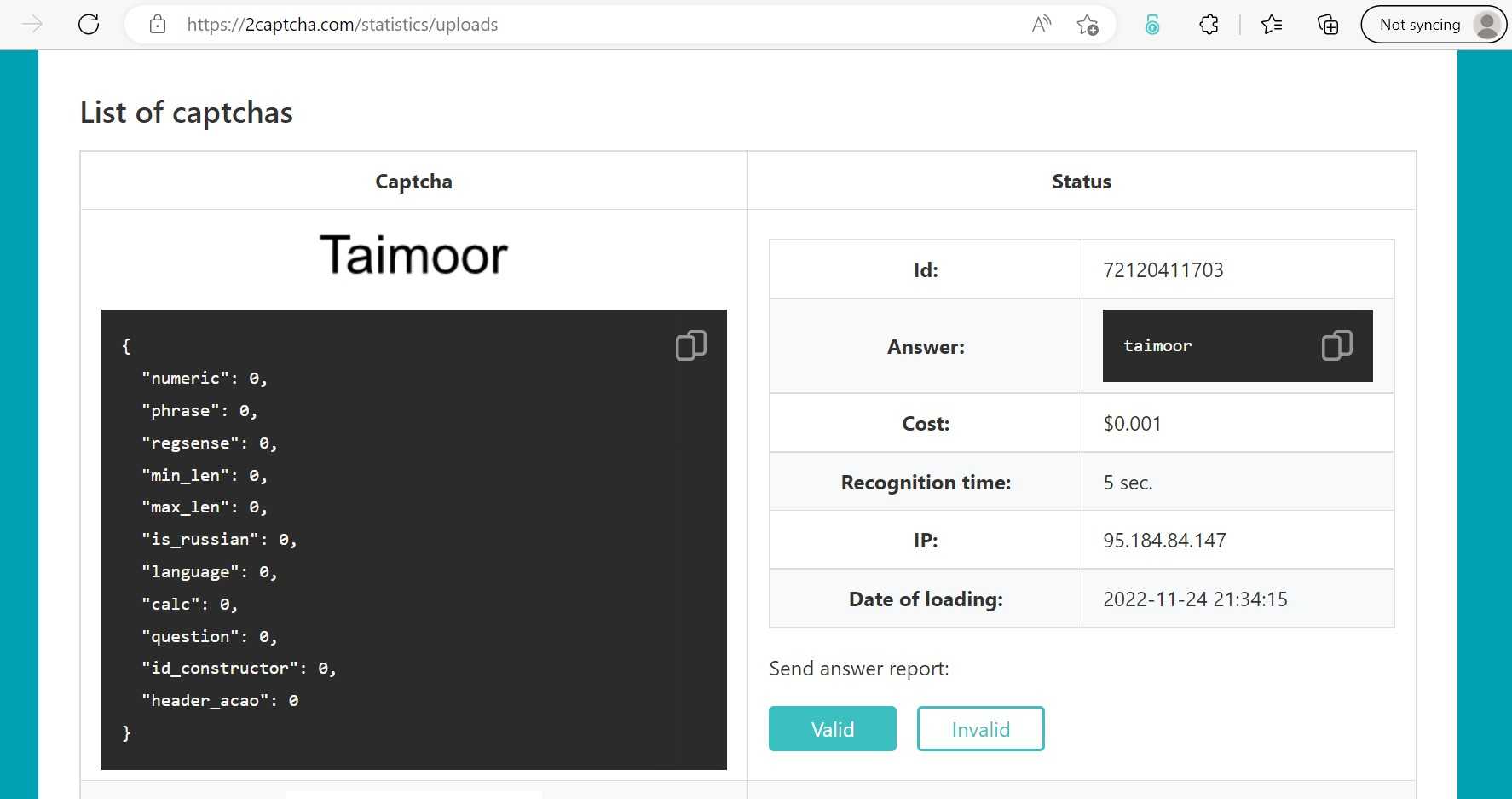Viewport: 1512px width, 799px height.
Task: Click the captcha Id 72120411703
Action: (1163, 270)
